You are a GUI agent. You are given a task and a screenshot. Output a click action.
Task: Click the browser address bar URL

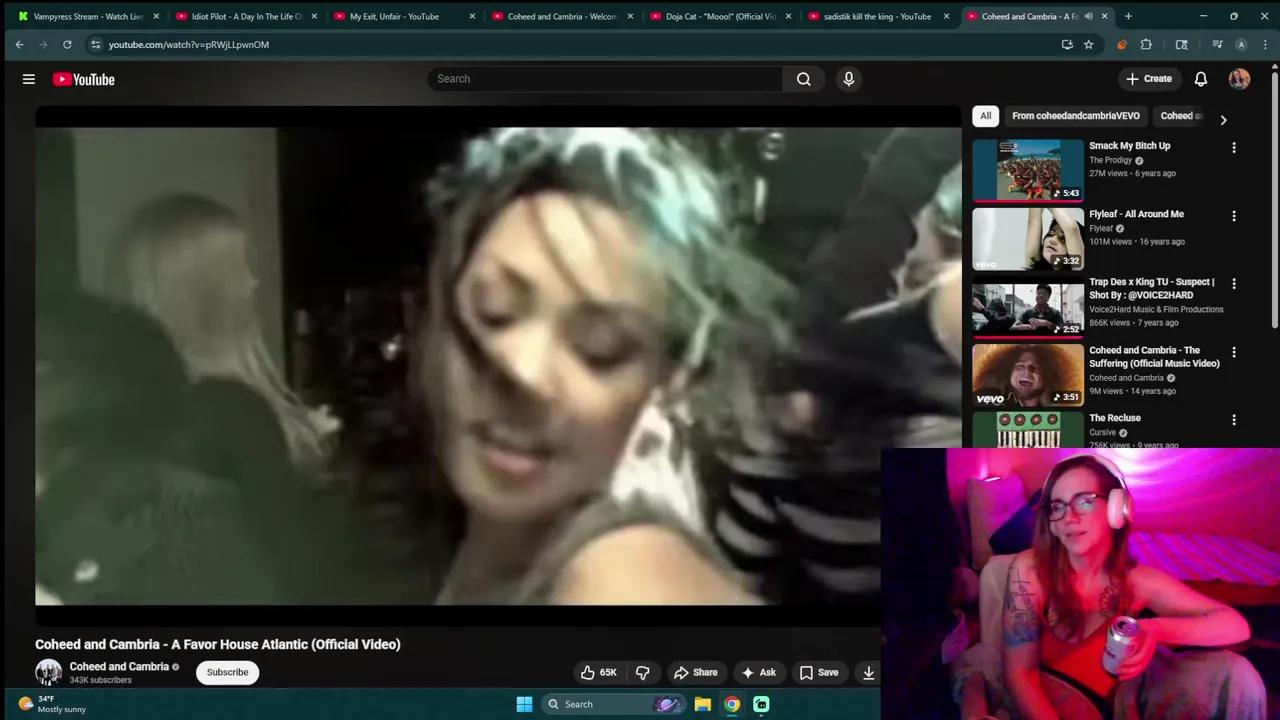(x=188, y=44)
